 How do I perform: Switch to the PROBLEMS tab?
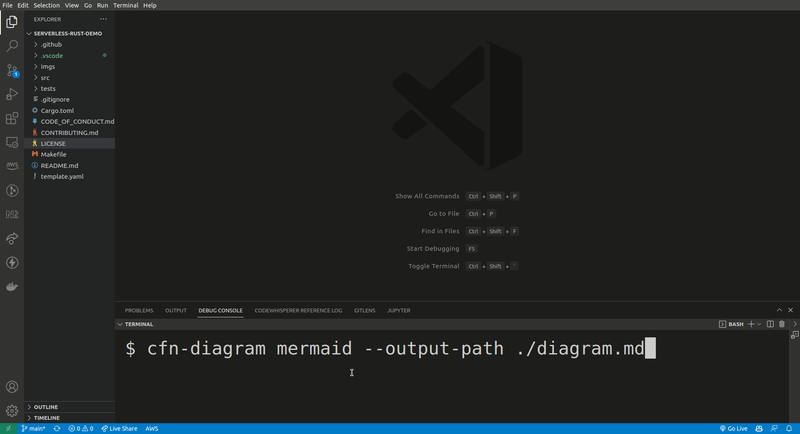[x=139, y=310]
